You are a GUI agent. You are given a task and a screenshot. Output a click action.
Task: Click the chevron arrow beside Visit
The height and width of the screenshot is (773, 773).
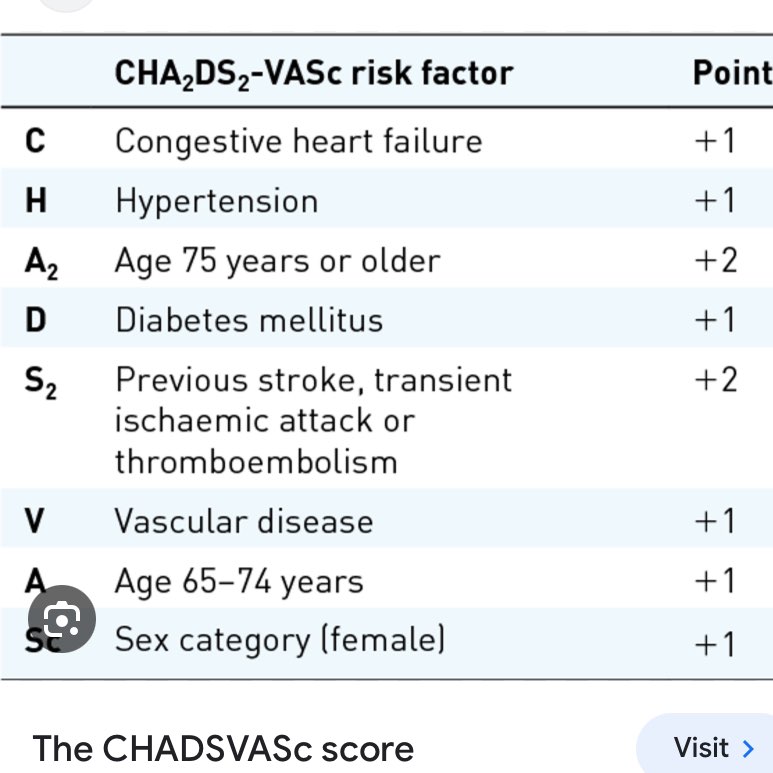[x=747, y=748]
